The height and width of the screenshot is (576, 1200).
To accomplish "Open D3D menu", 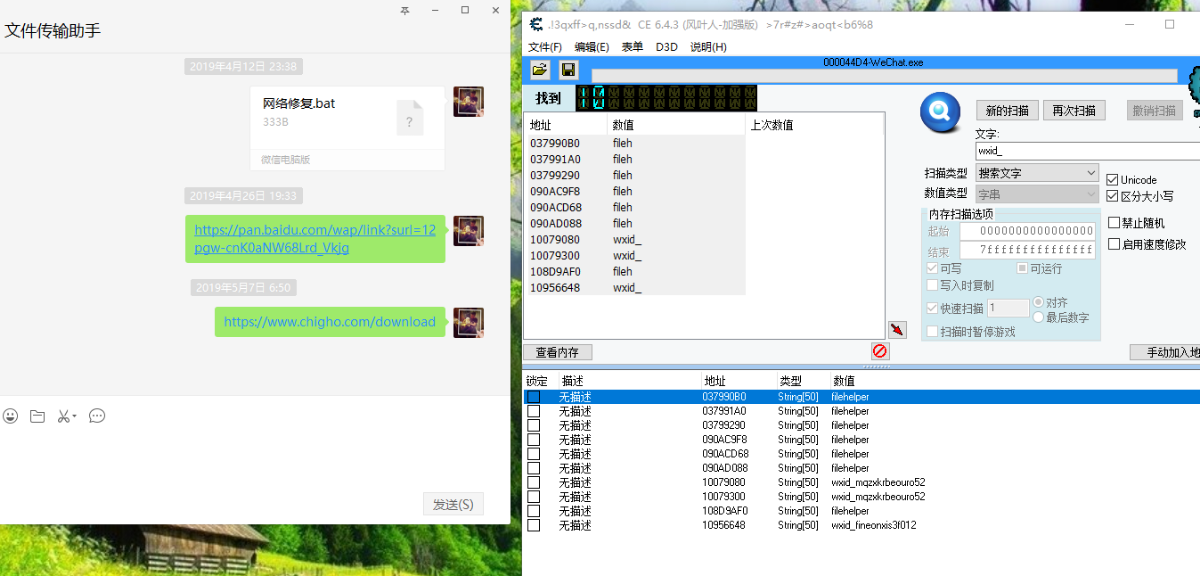I will [667, 47].
